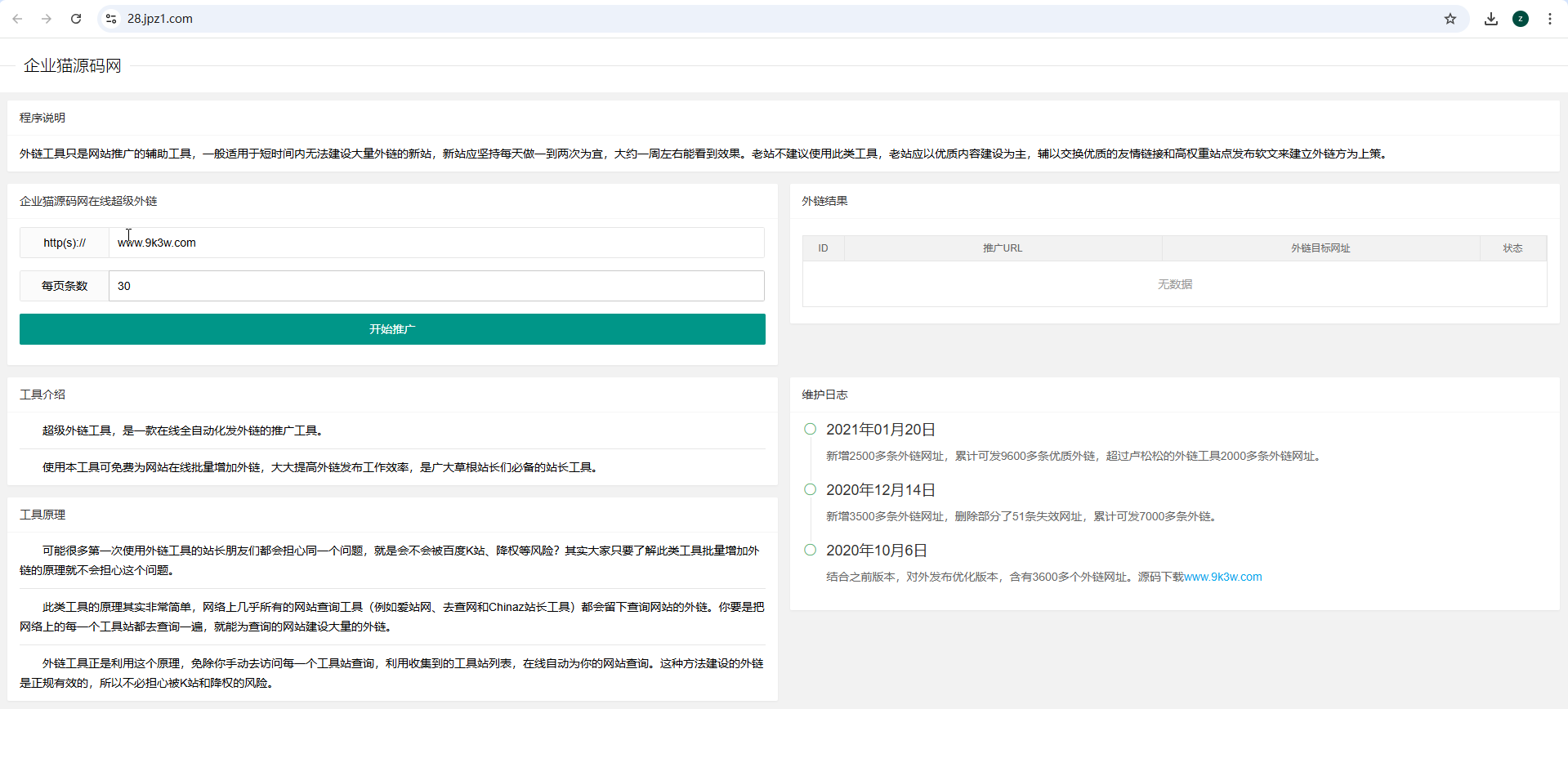Click the 企业猫源码网 site title
This screenshot has width=1568, height=767.
[72, 65]
